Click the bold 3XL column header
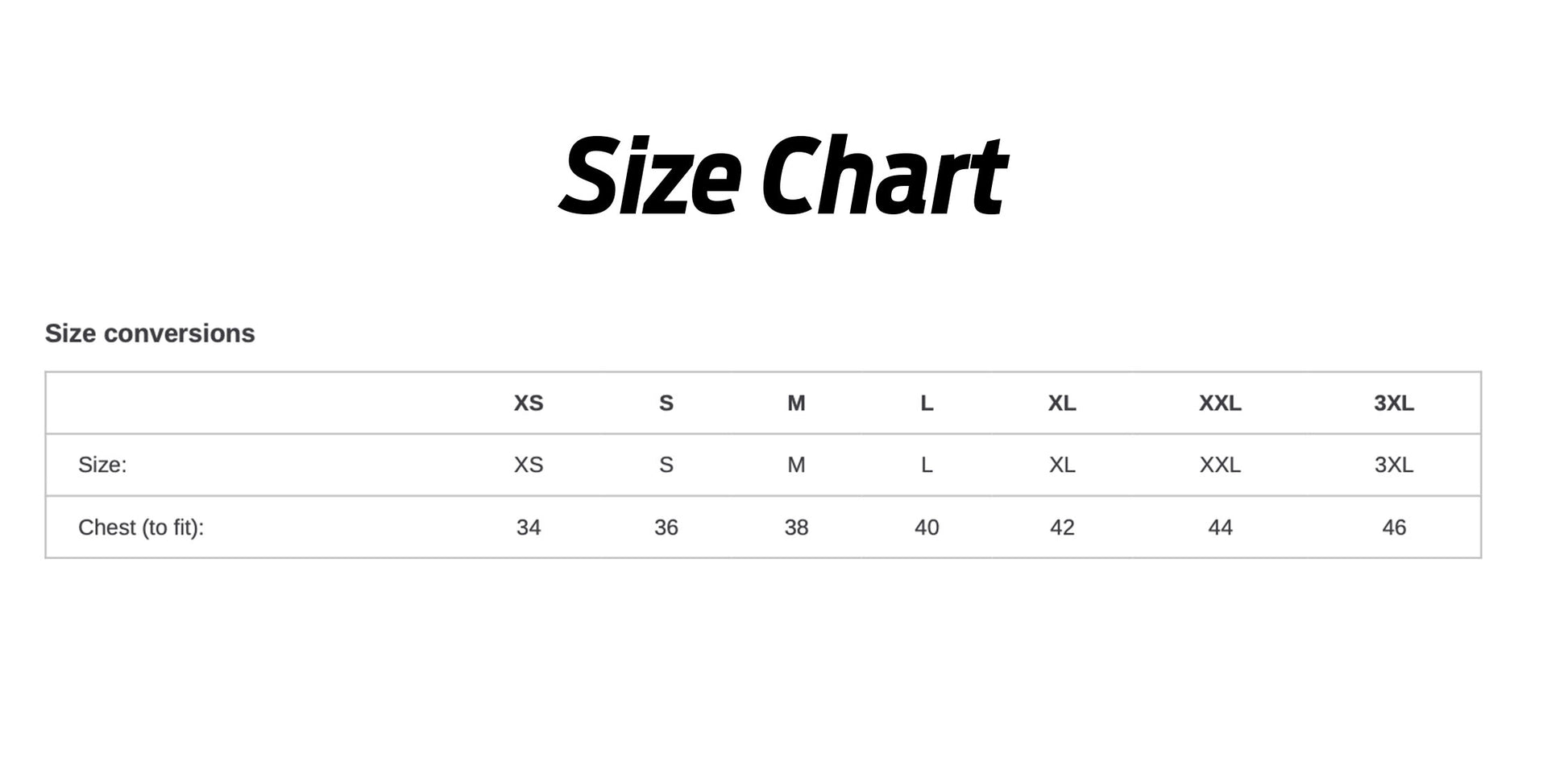Screen dimensions: 1568x761 [1394, 403]
